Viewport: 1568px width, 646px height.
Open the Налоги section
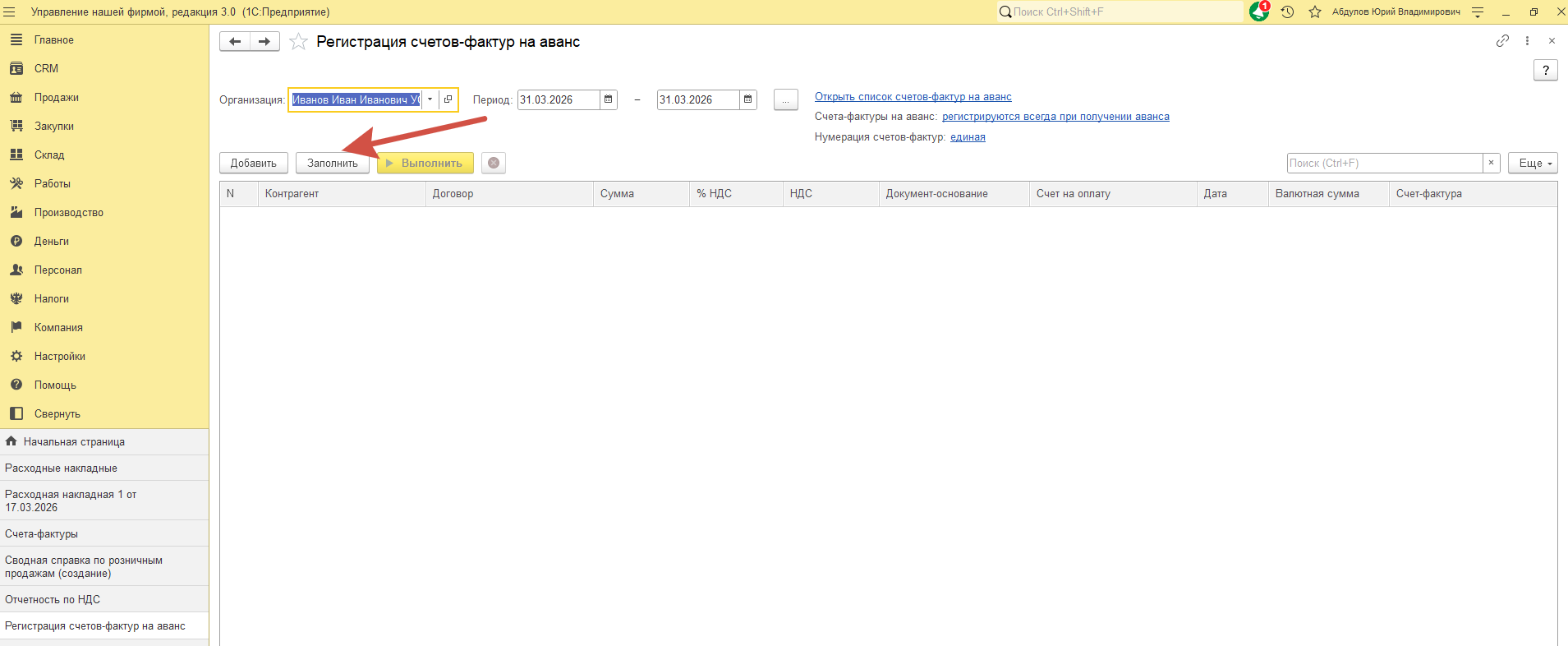coord(51,298)
